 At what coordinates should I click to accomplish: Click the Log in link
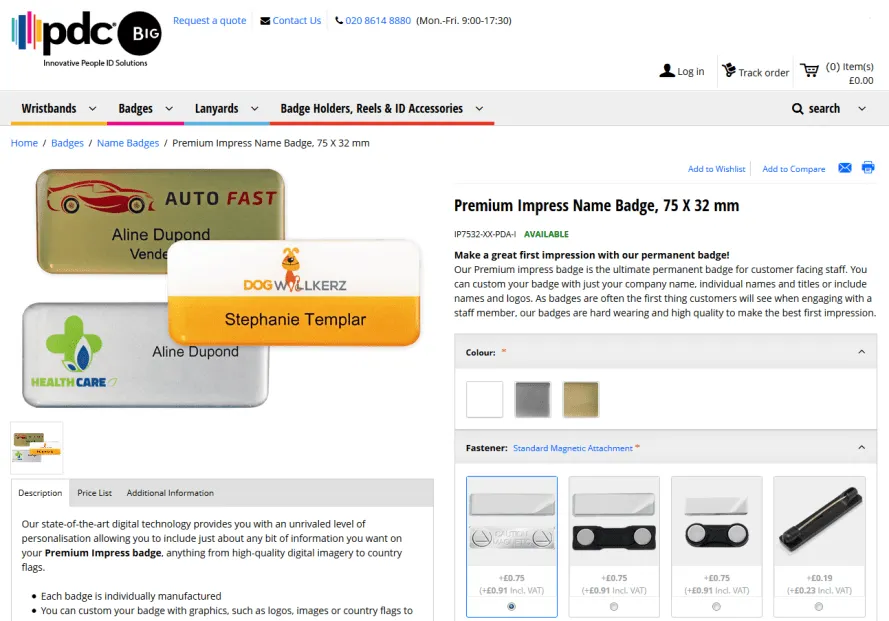(691, 71)
